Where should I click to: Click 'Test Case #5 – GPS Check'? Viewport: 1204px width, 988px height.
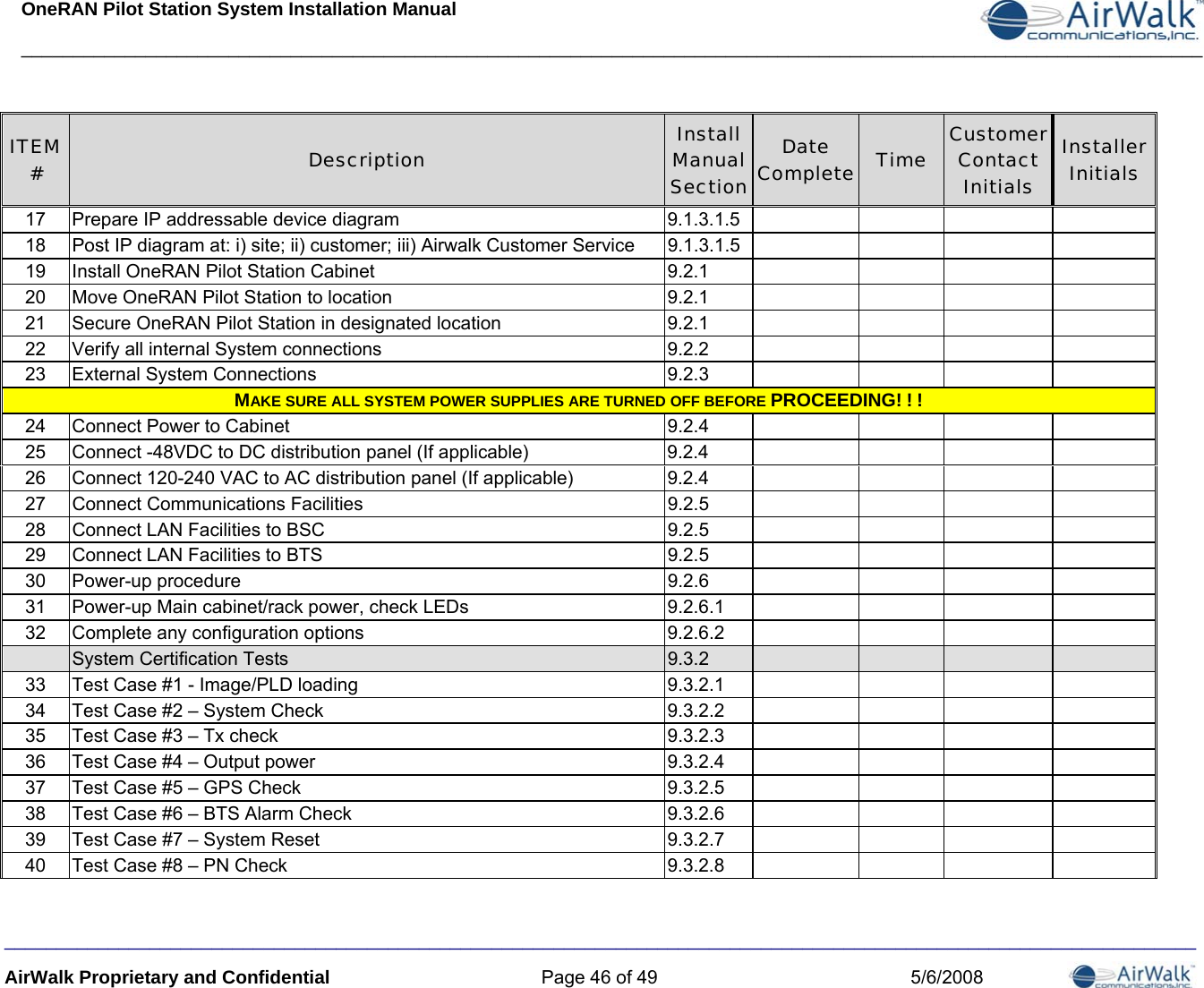tap(186, 788)
